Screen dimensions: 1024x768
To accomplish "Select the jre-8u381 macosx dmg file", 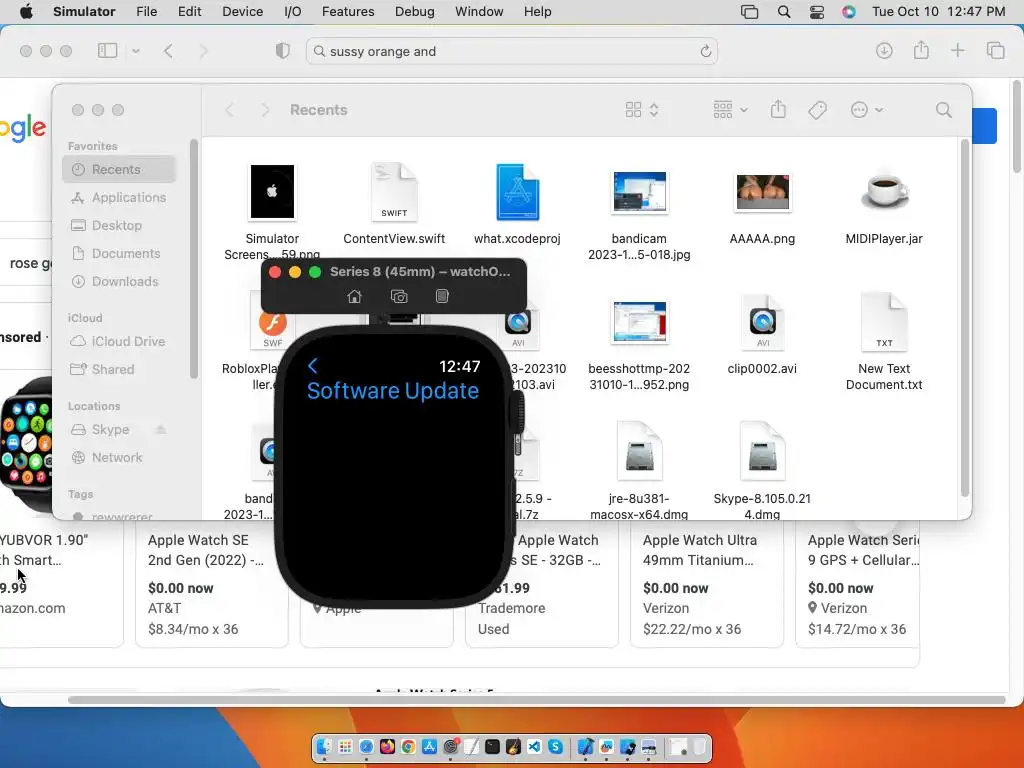I will point(639,470).
